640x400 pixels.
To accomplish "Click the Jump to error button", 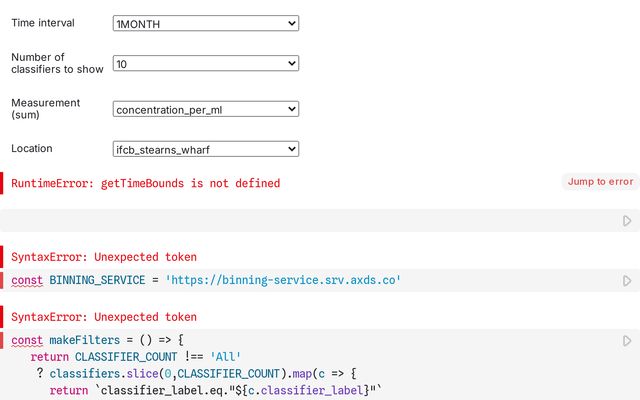I will 600,182.
